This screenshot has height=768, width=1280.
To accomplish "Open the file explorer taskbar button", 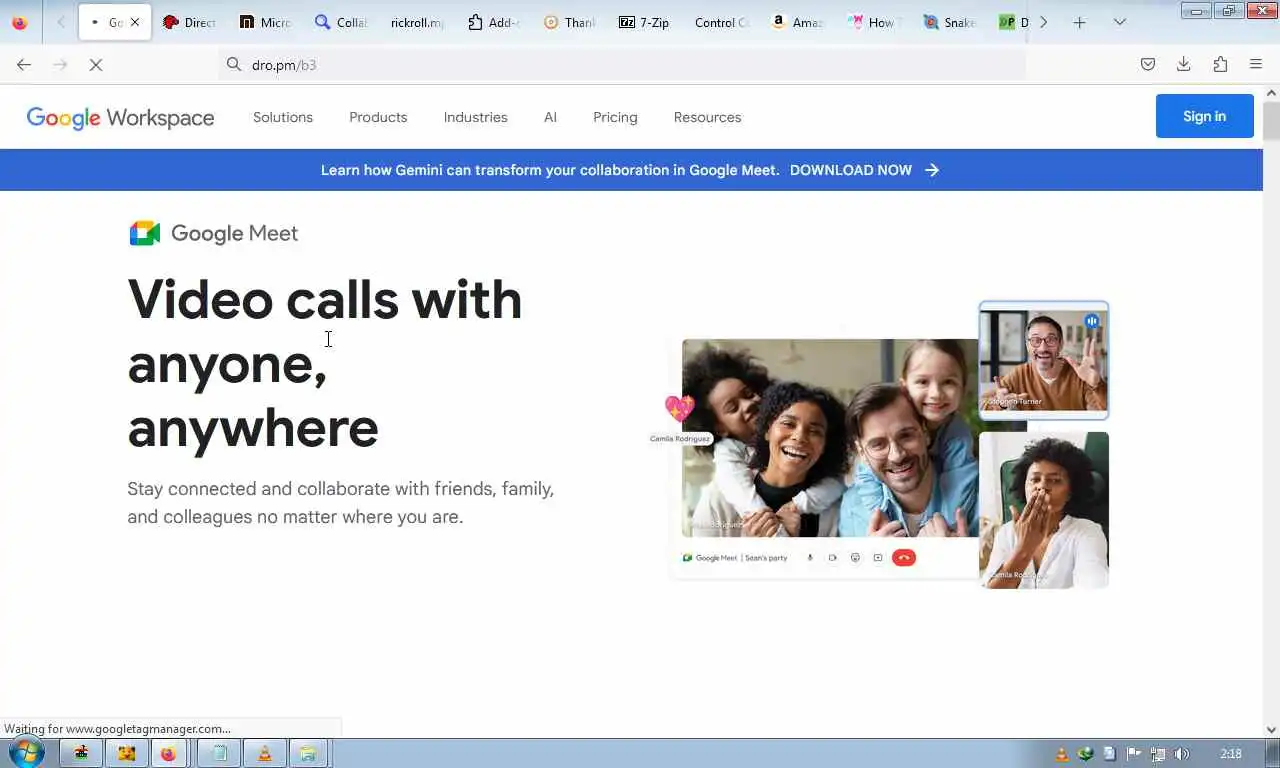I will tap(309, 753).
